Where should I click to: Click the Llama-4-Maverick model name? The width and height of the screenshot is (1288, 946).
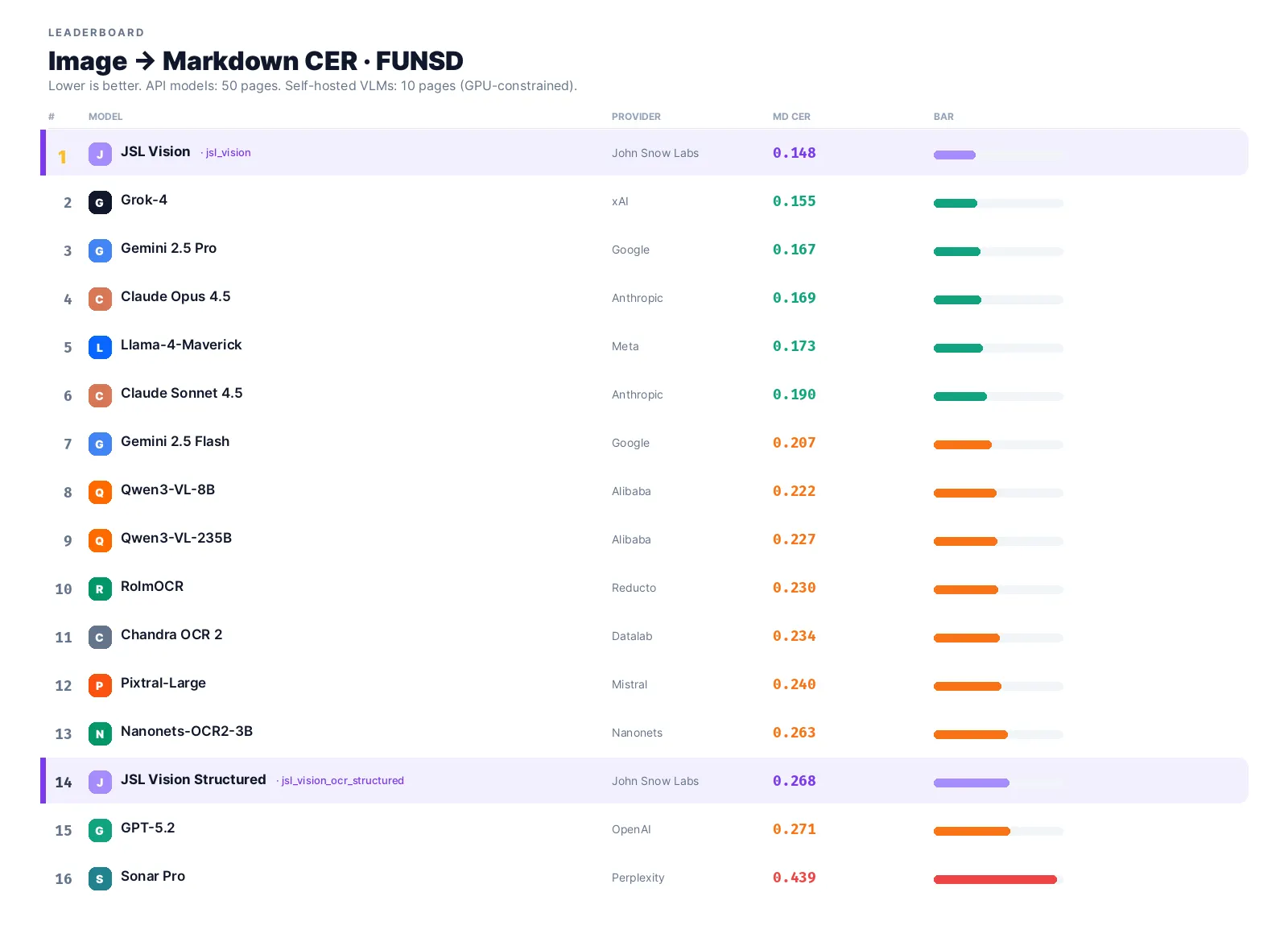click(181, 345)
